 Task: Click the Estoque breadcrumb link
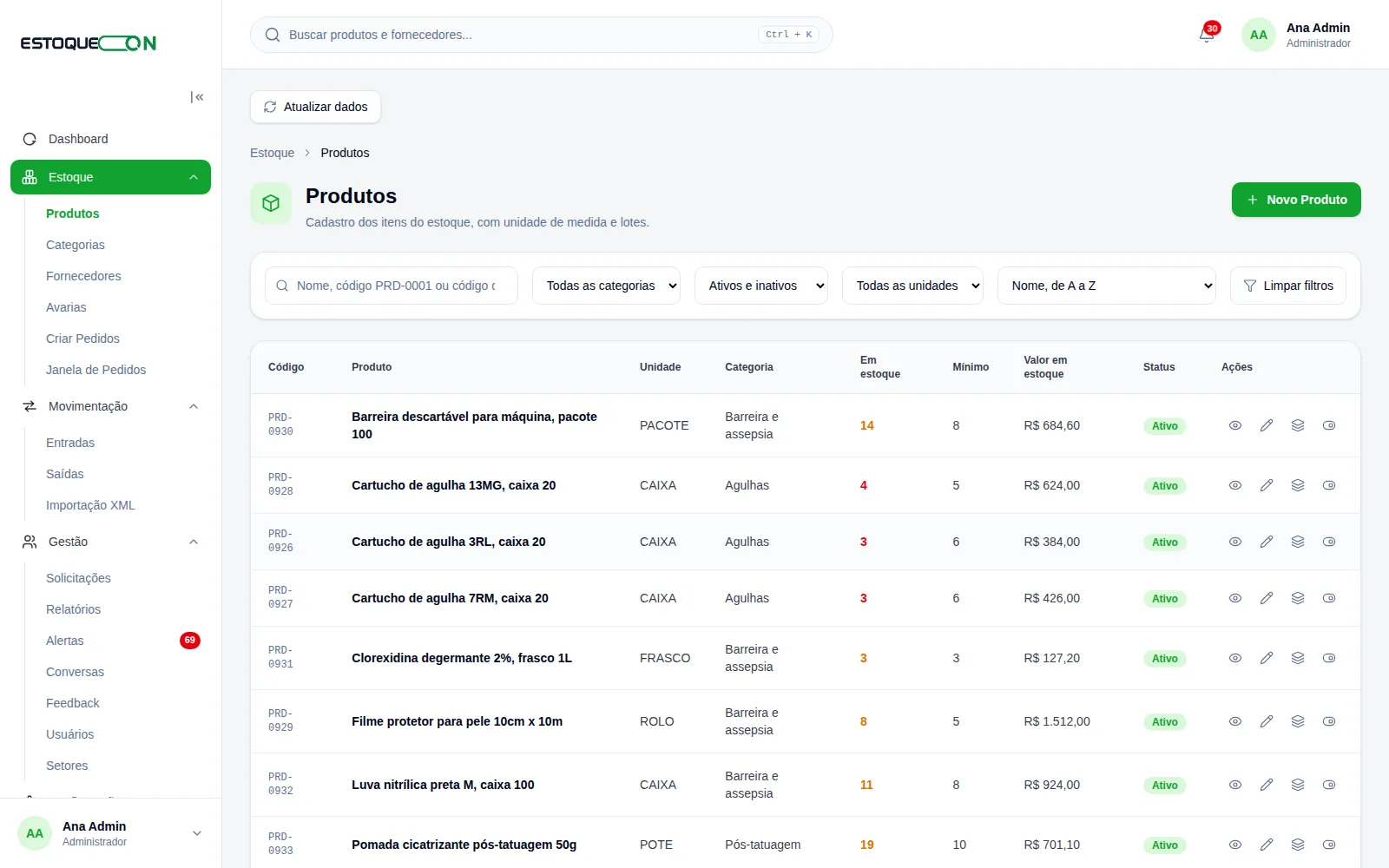coord(272,153)
